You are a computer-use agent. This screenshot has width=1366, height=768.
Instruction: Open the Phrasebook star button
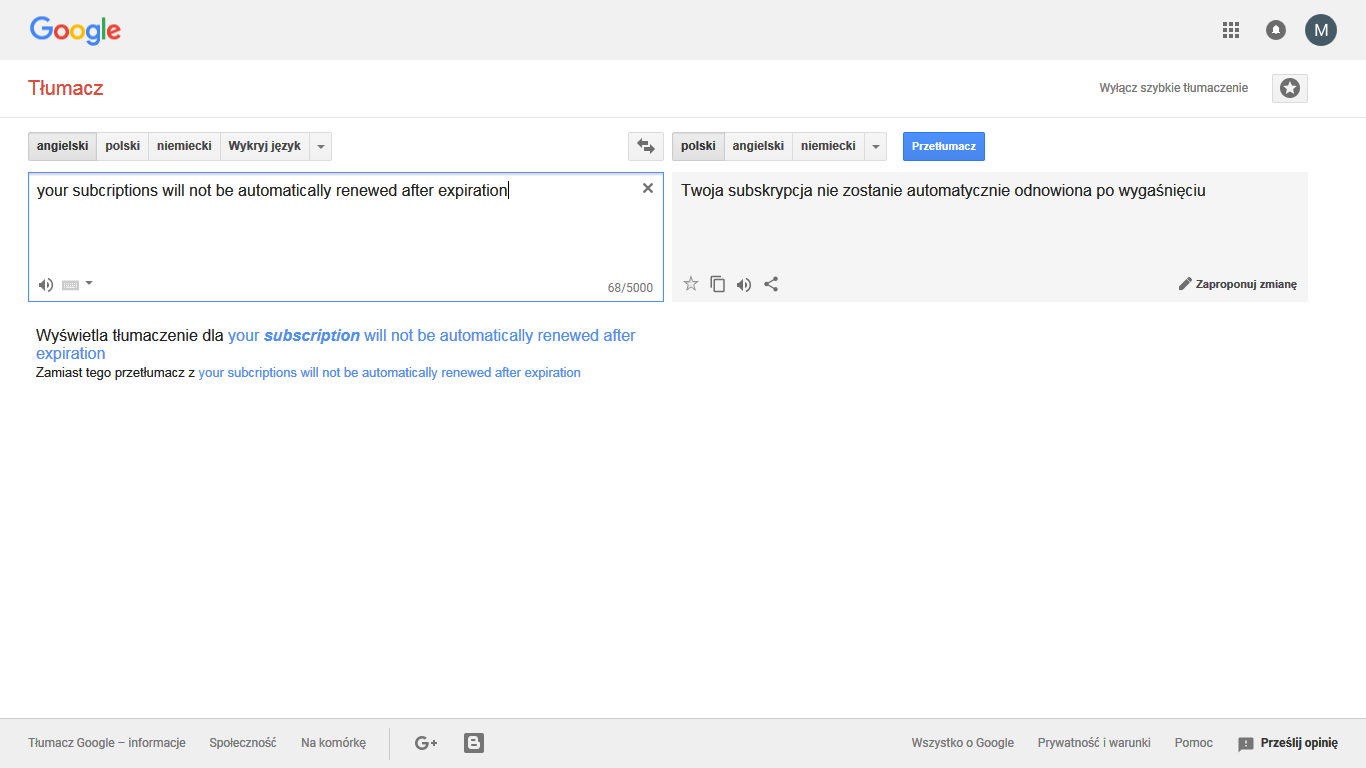(1290, 88)
